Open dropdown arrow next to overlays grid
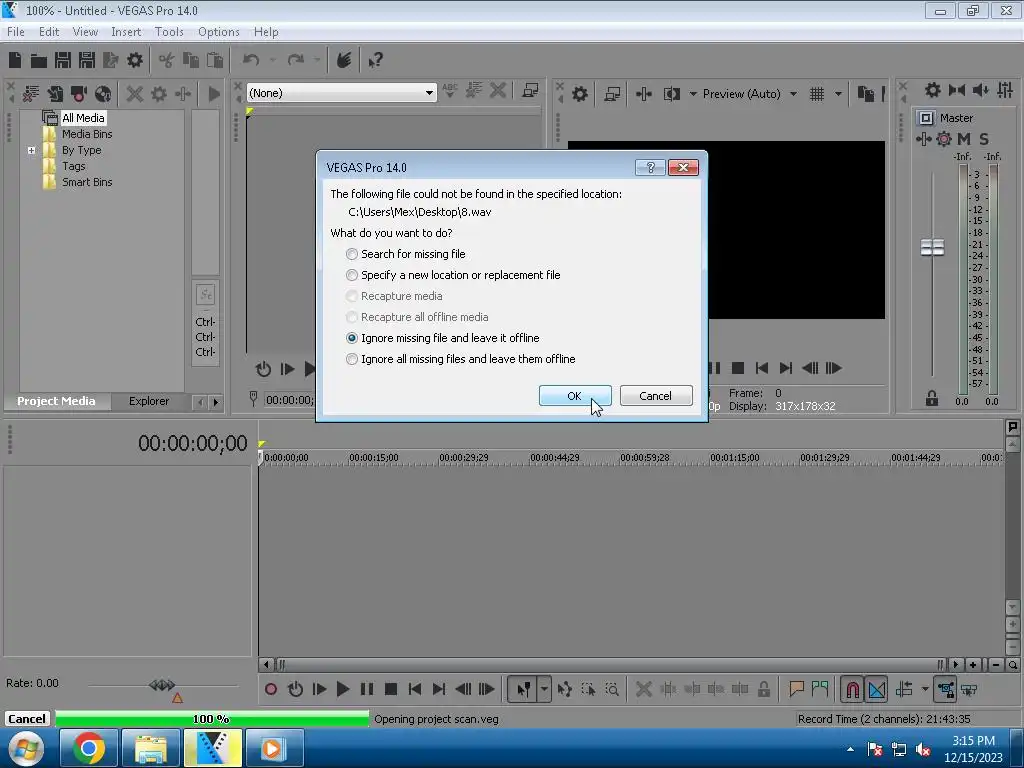 [x=839, y=94]
